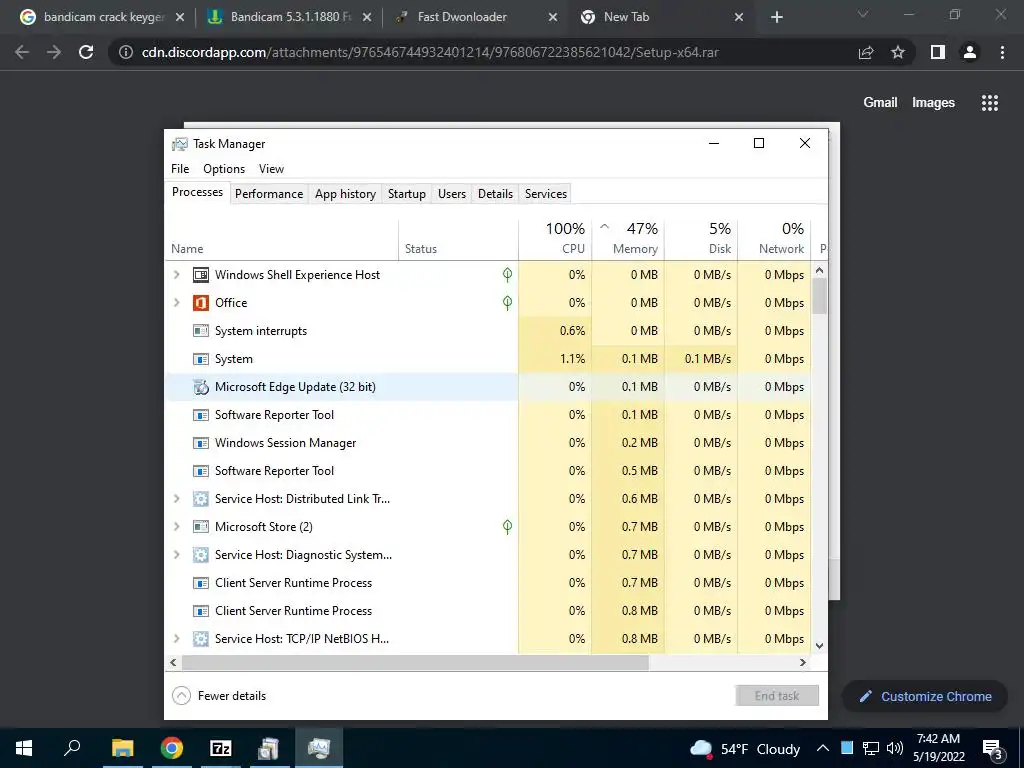Click the Microsoft Edge Update process icon
Screen dimensions: 1024x768
click(x=200, y=387)
